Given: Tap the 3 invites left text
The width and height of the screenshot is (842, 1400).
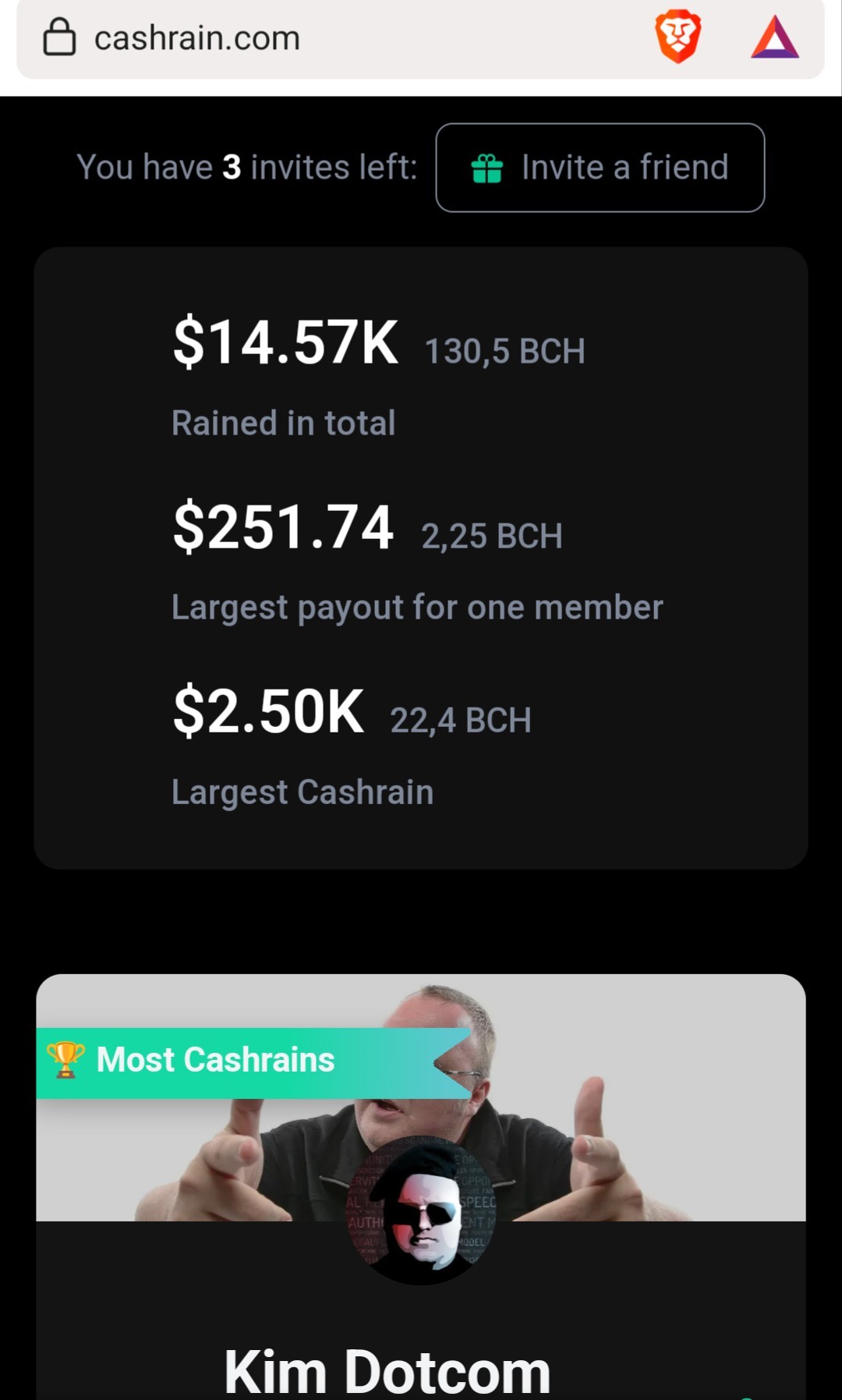Looking at the screenshot, I should pyautogui.click(x=246, y=168).
